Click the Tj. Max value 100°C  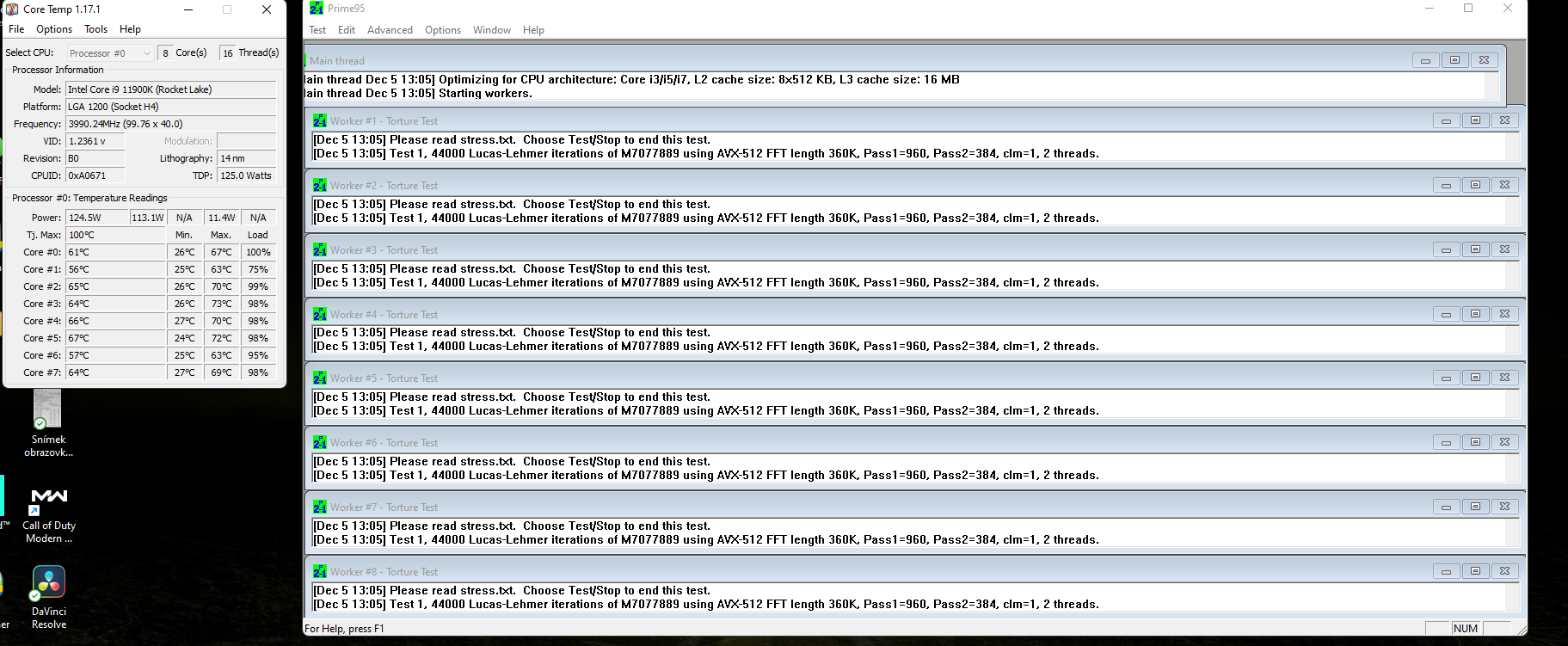(x=115, y=235)
